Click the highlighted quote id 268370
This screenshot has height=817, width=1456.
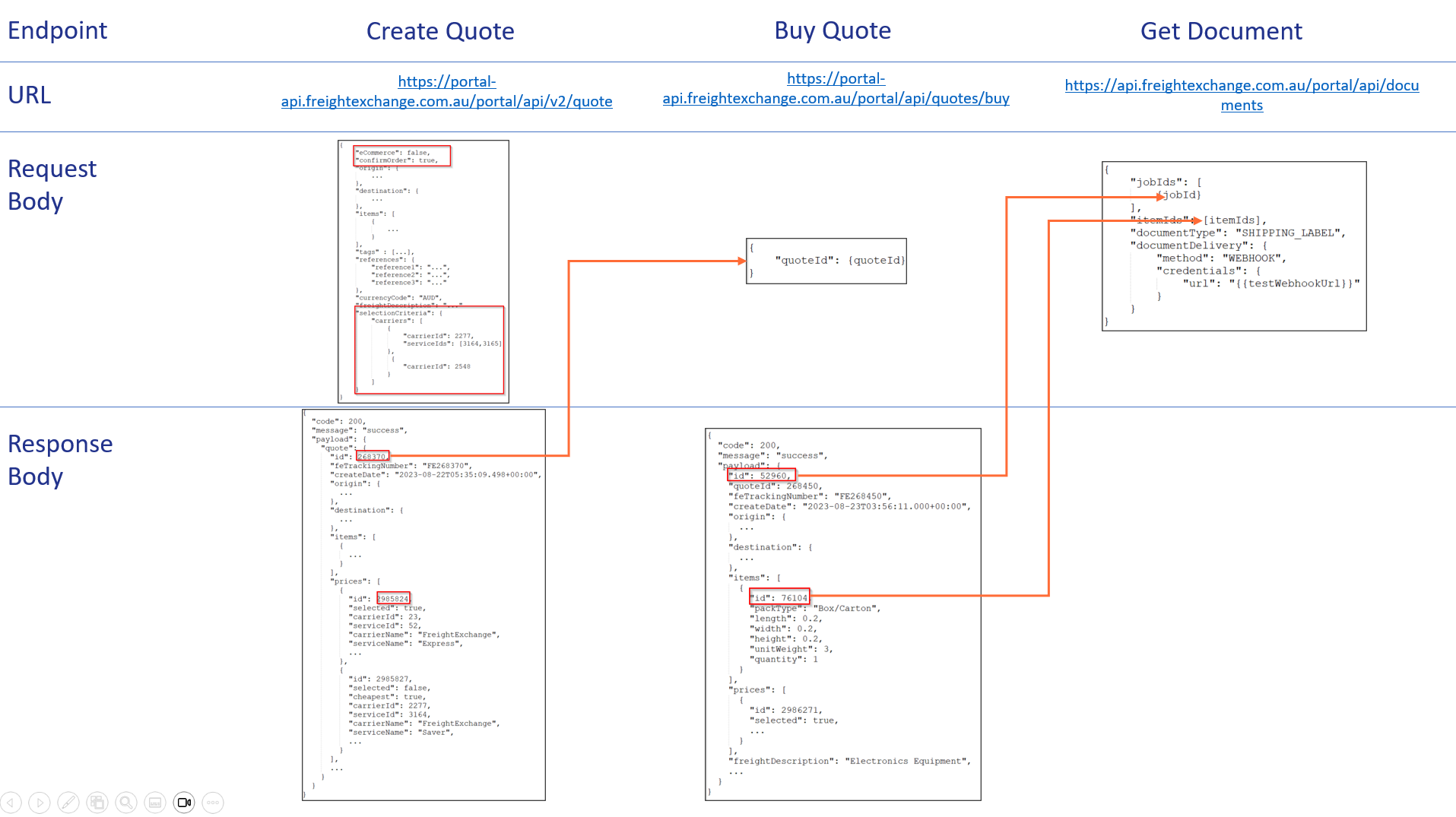373,456
